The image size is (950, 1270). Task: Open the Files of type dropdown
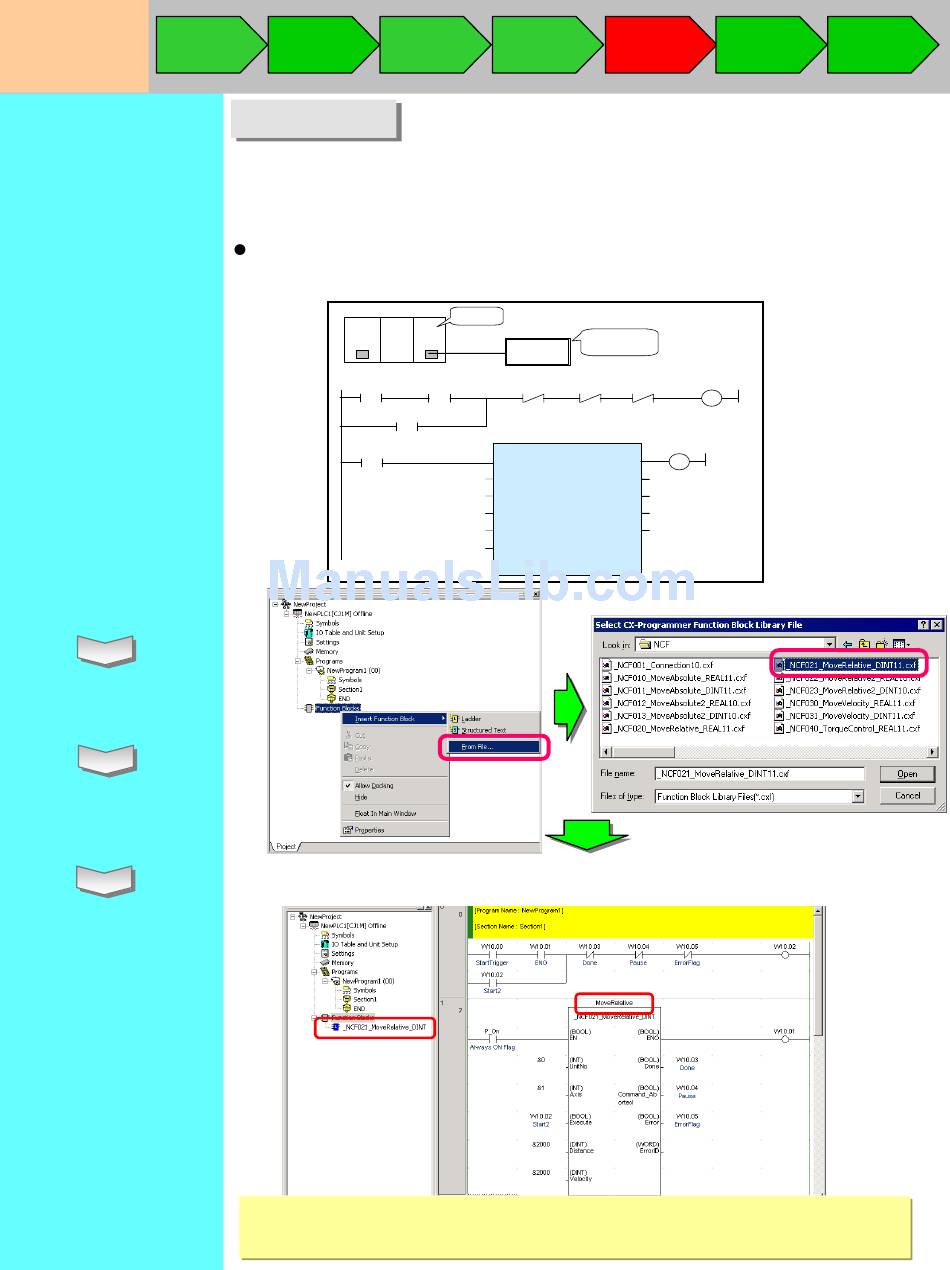(x=857, y=797)
